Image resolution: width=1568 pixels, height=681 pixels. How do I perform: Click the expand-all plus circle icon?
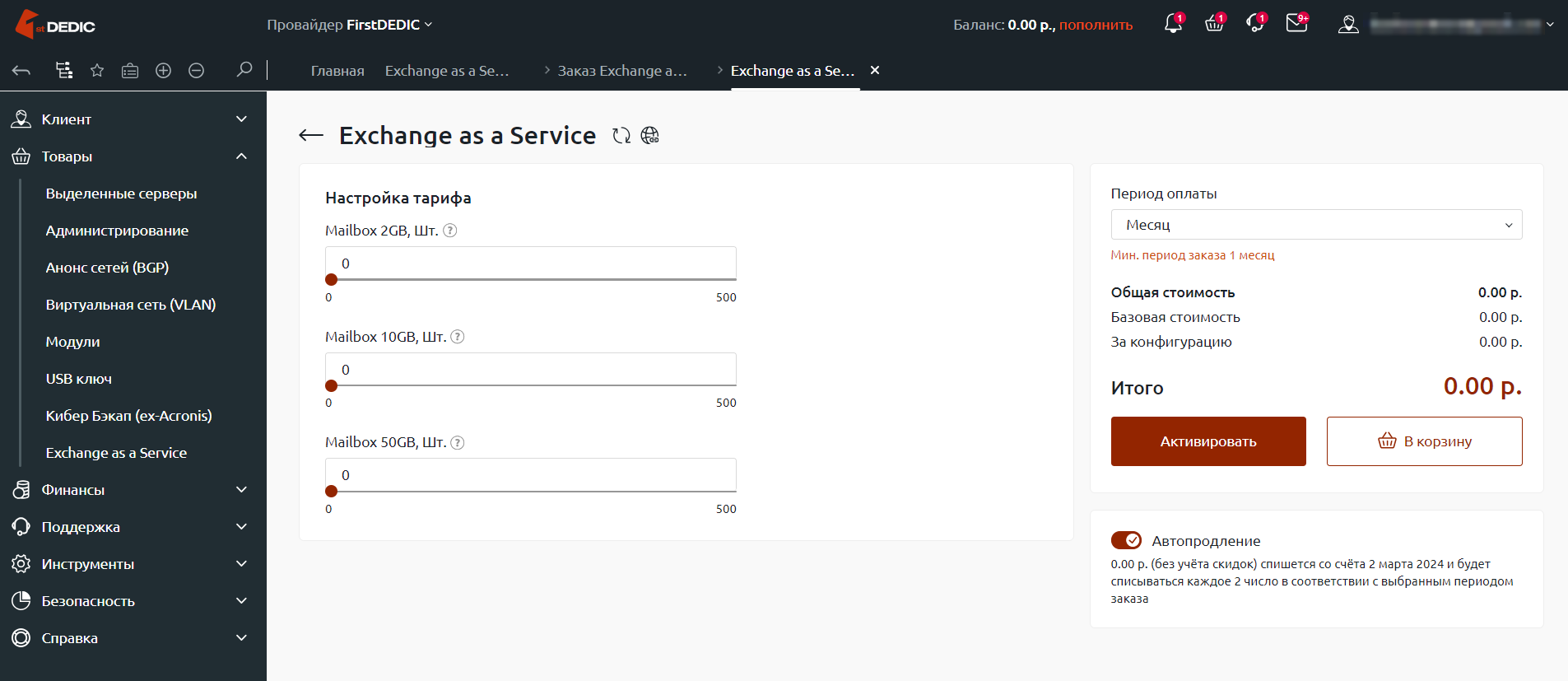(164, 71)
